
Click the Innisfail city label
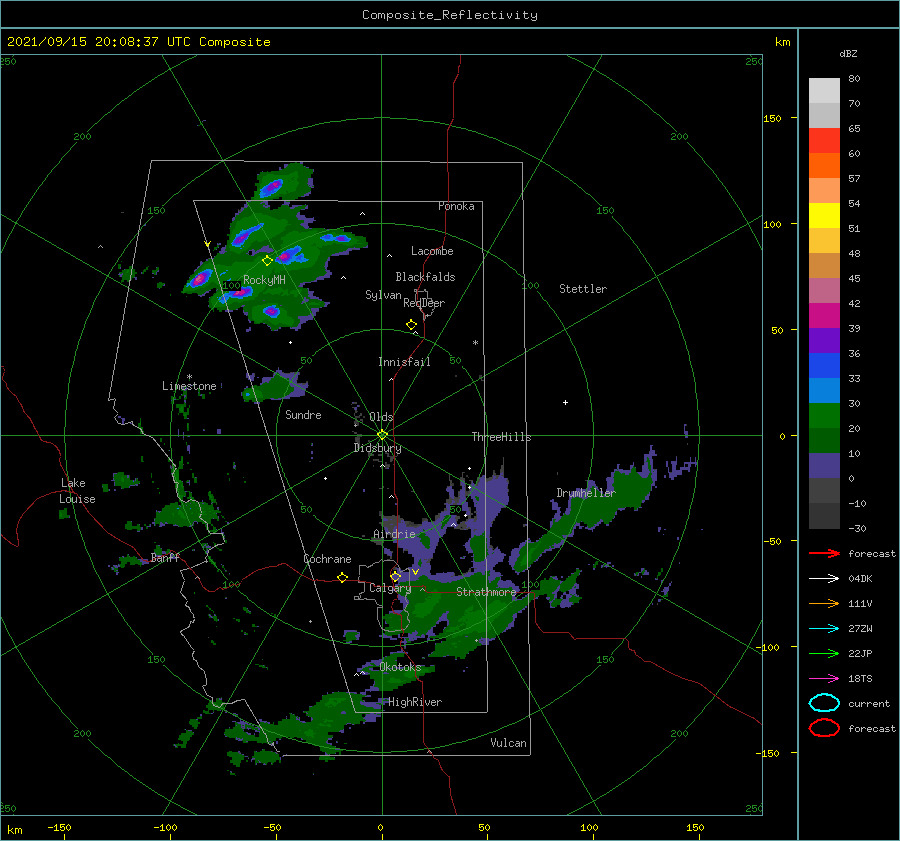[x=404, y=362]
